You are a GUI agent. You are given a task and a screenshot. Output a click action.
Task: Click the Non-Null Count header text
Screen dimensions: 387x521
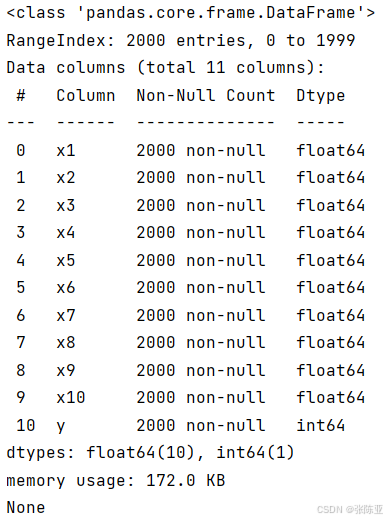tap(206, 95)
